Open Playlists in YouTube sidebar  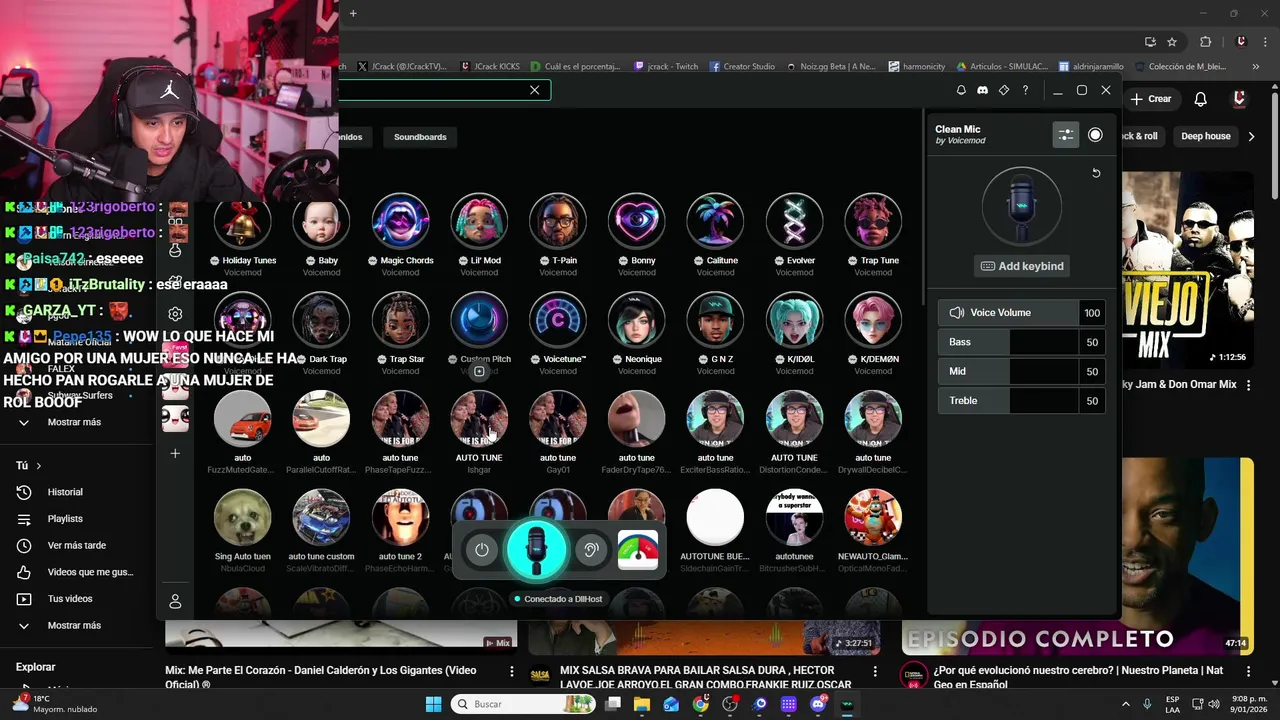[66, 519]
